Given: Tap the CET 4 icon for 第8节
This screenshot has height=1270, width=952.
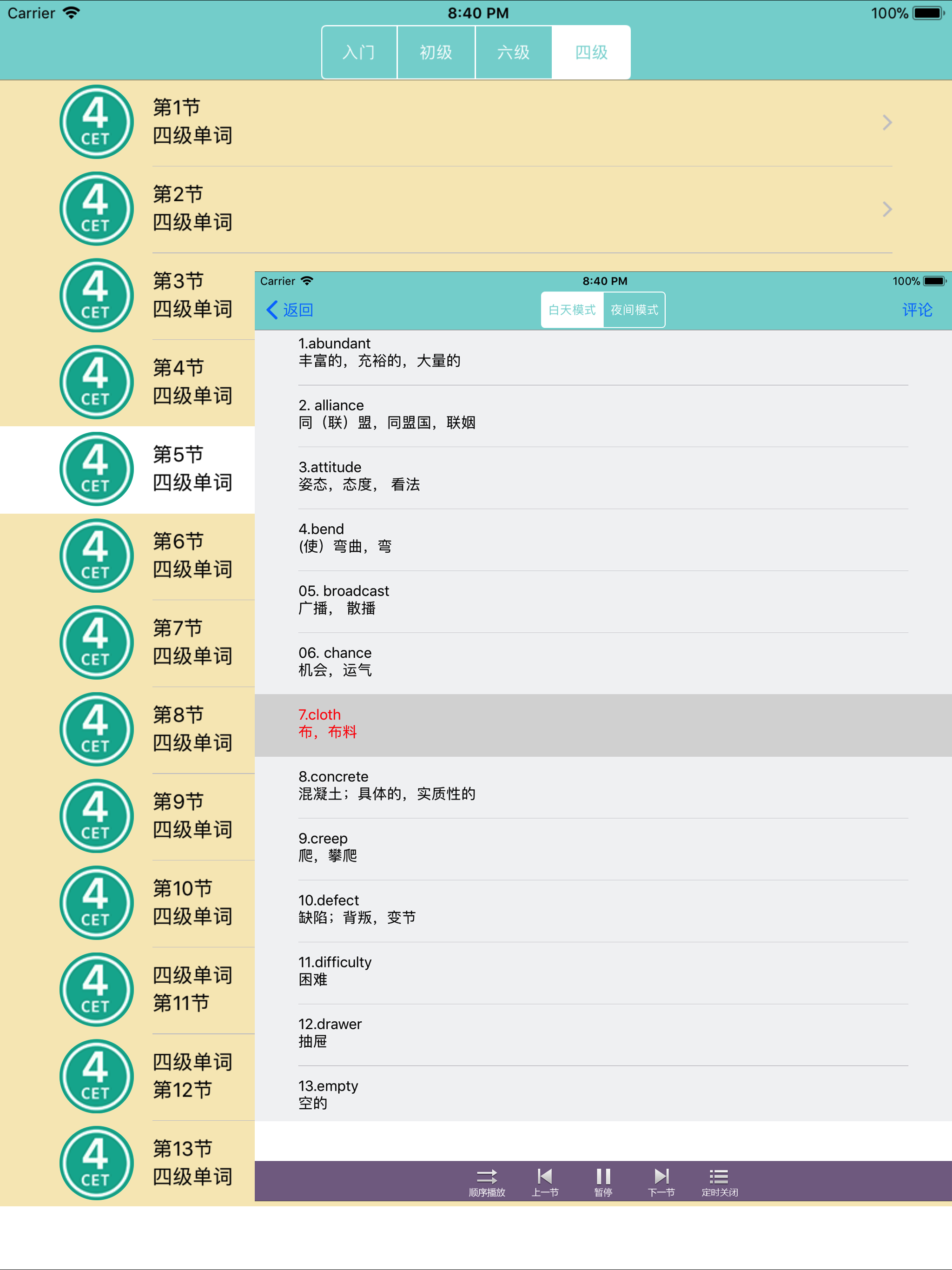Looking at the screenshot, I should 97,729.
